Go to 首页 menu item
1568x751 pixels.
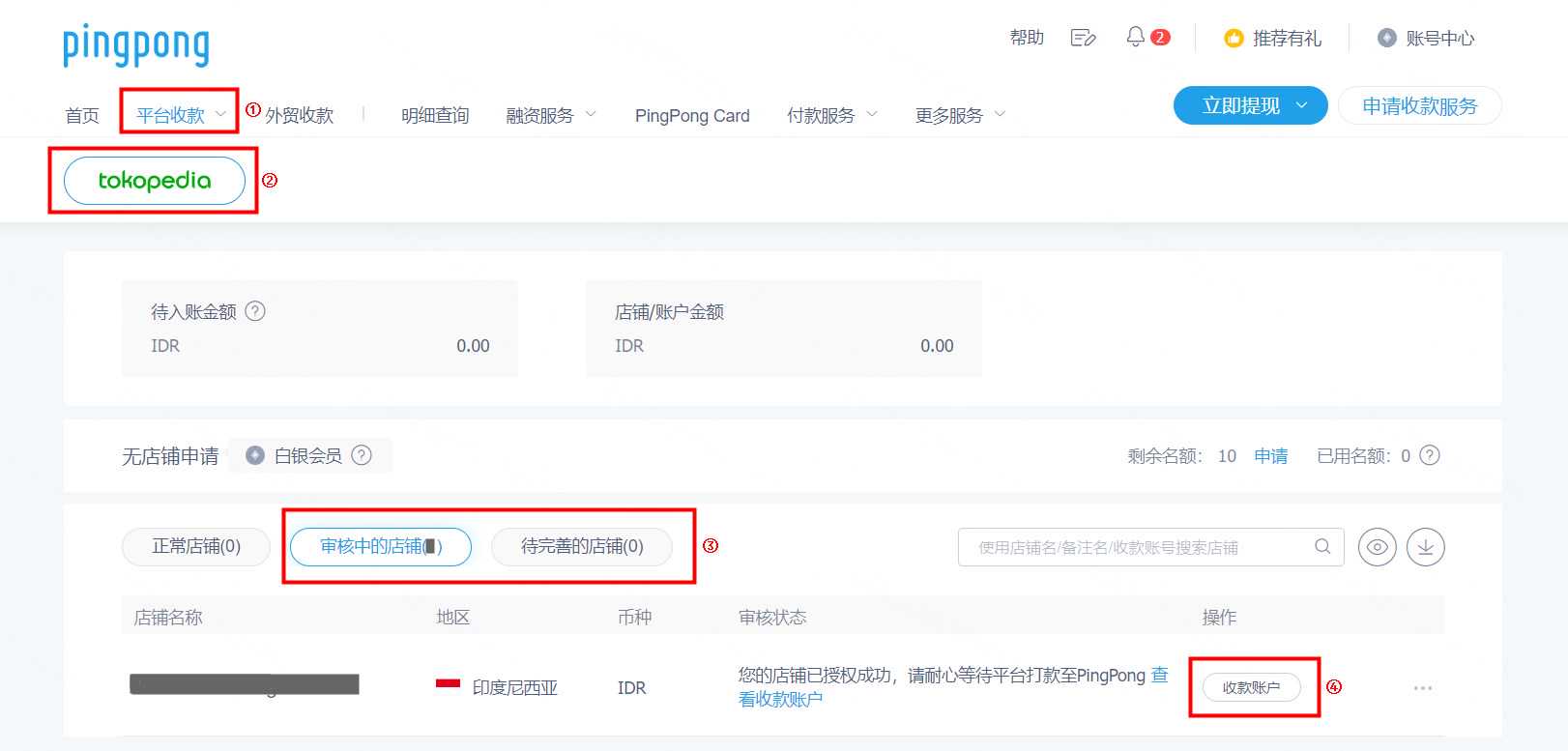pos(82,115)
